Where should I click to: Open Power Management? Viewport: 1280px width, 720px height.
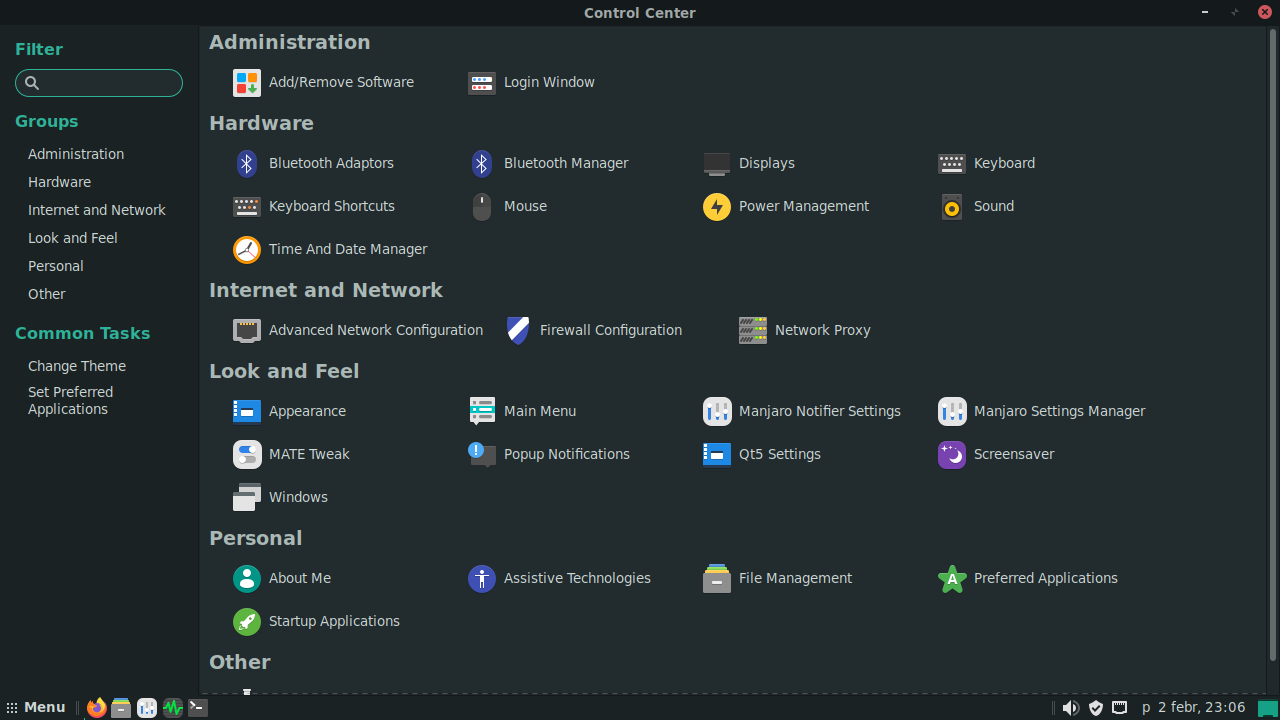click(x=786, y=206)
